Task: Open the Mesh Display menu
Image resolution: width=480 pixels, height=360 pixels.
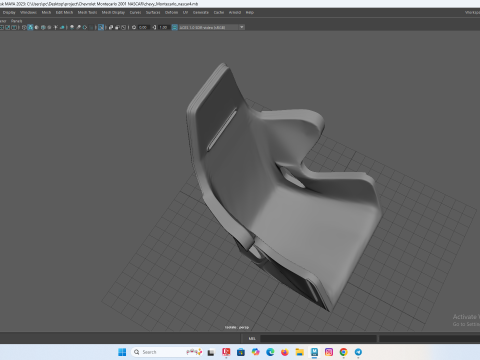Action: [113, 12]
